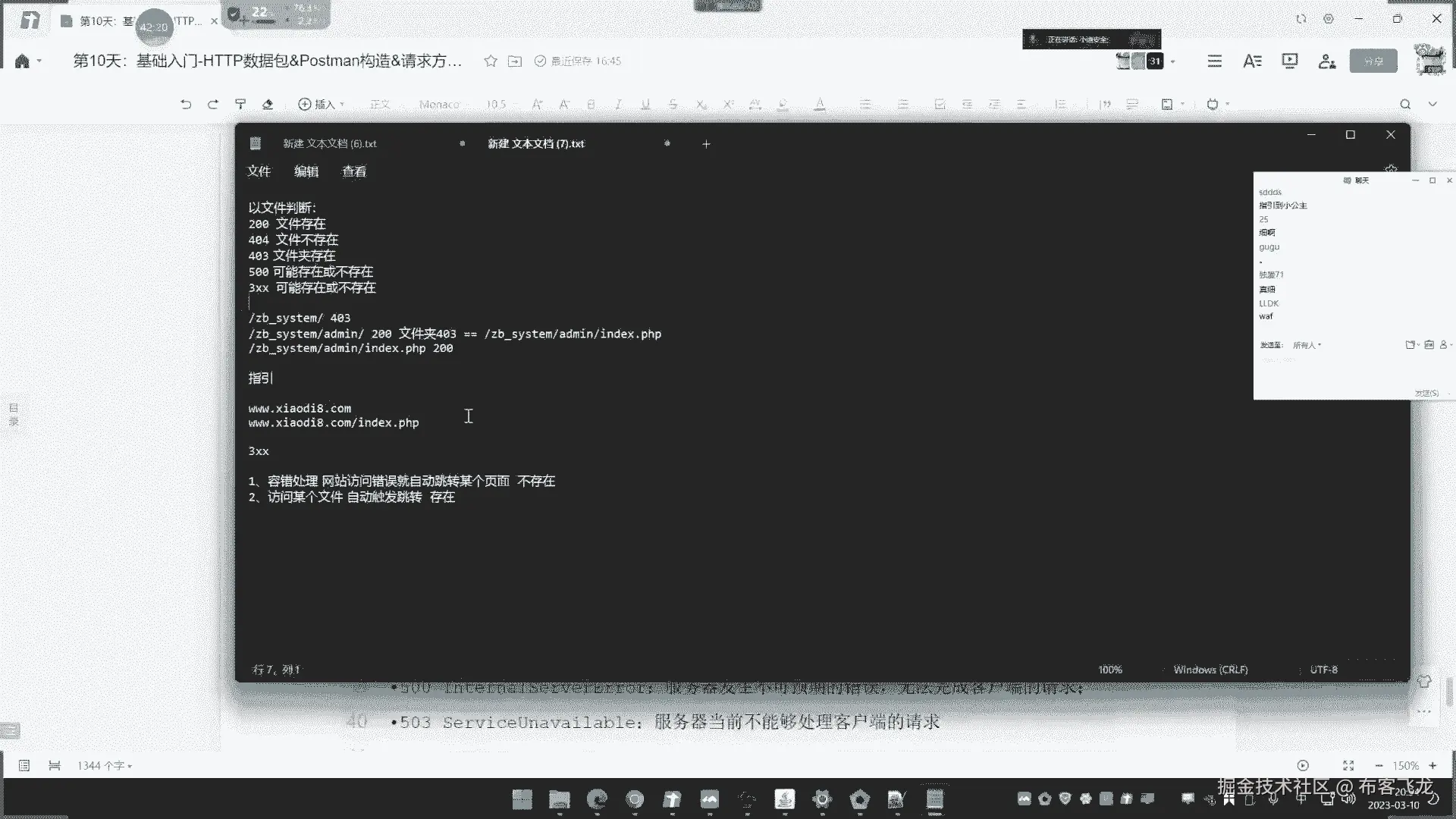The width and height of the screenshot is (1456, 819).
Task: Click the clear formatting eraser icon
Action: [x=268, y=105]
